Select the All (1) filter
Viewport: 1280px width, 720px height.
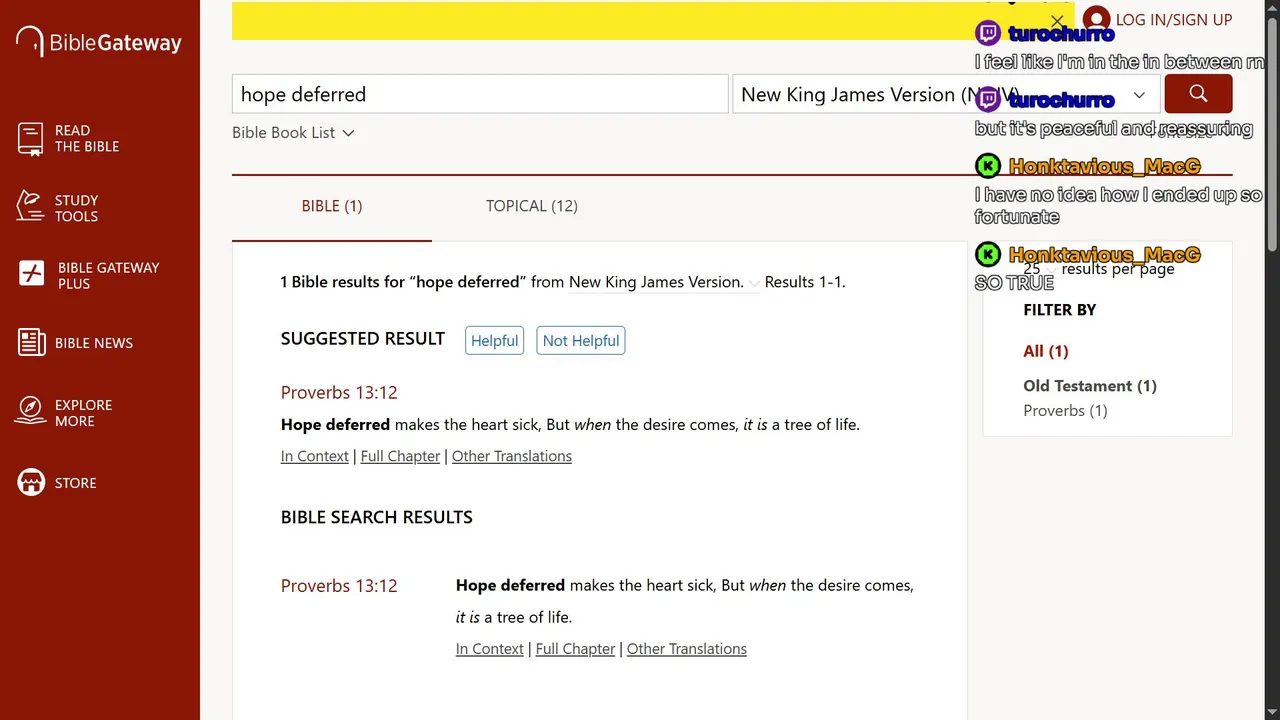[x=1046, y=351]
